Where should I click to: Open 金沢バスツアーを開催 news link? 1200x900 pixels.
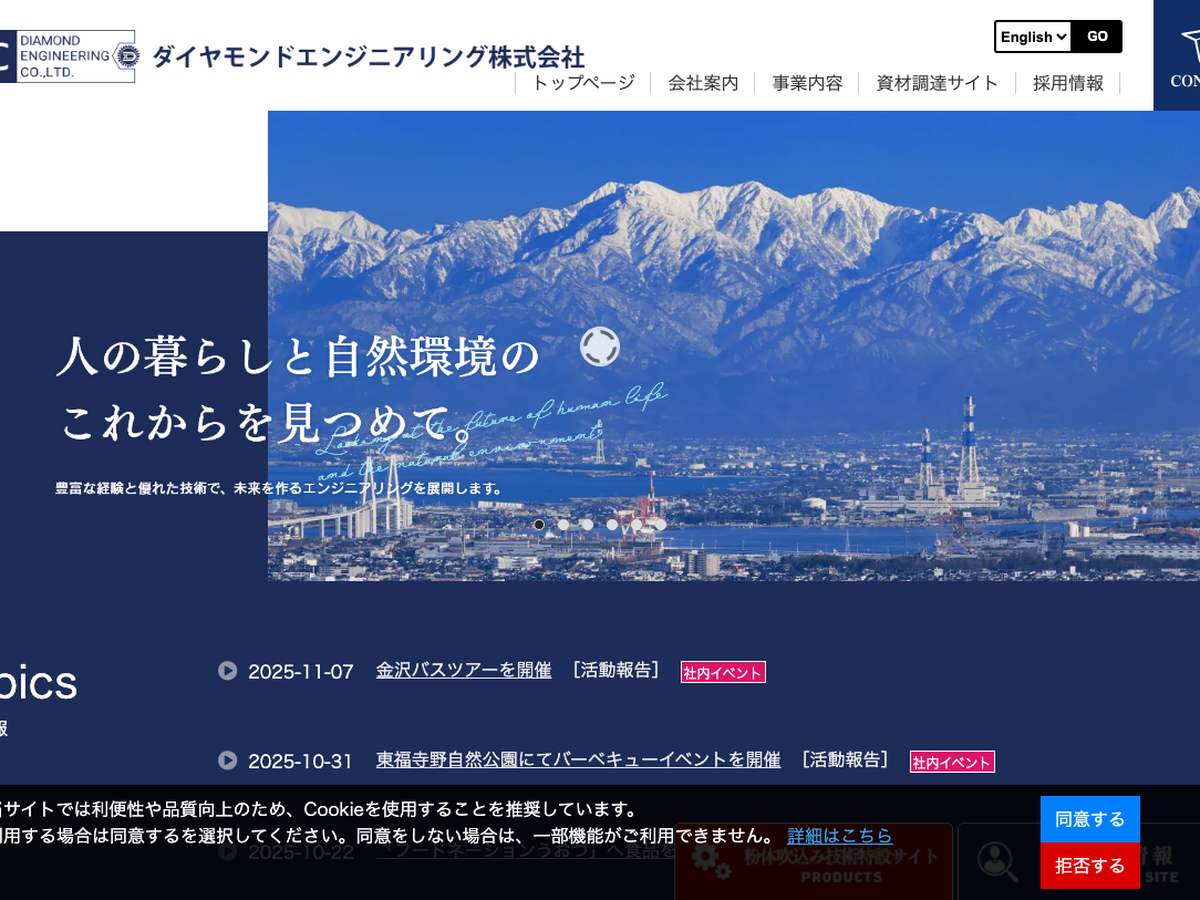(x=463, y=670)
